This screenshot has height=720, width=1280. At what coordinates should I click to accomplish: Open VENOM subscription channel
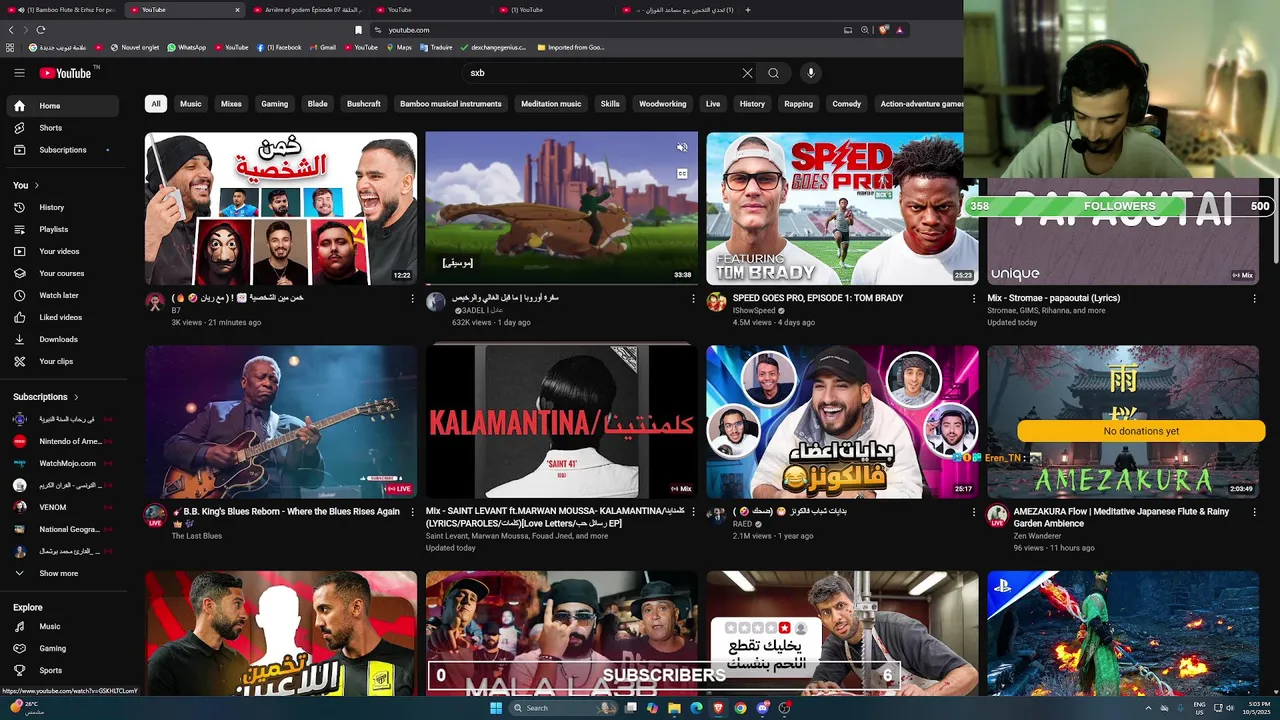coord(64,507)
